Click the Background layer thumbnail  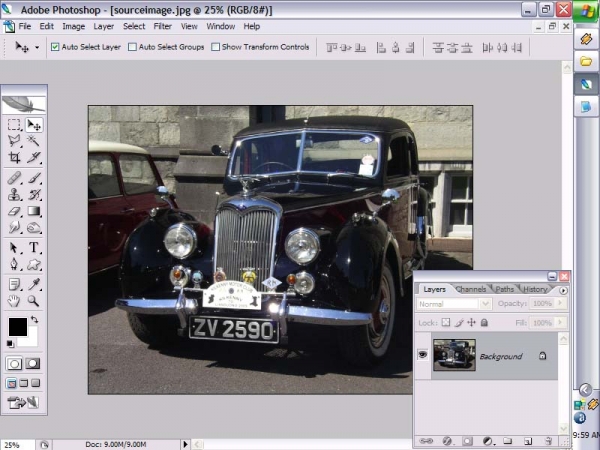(454, 355)
